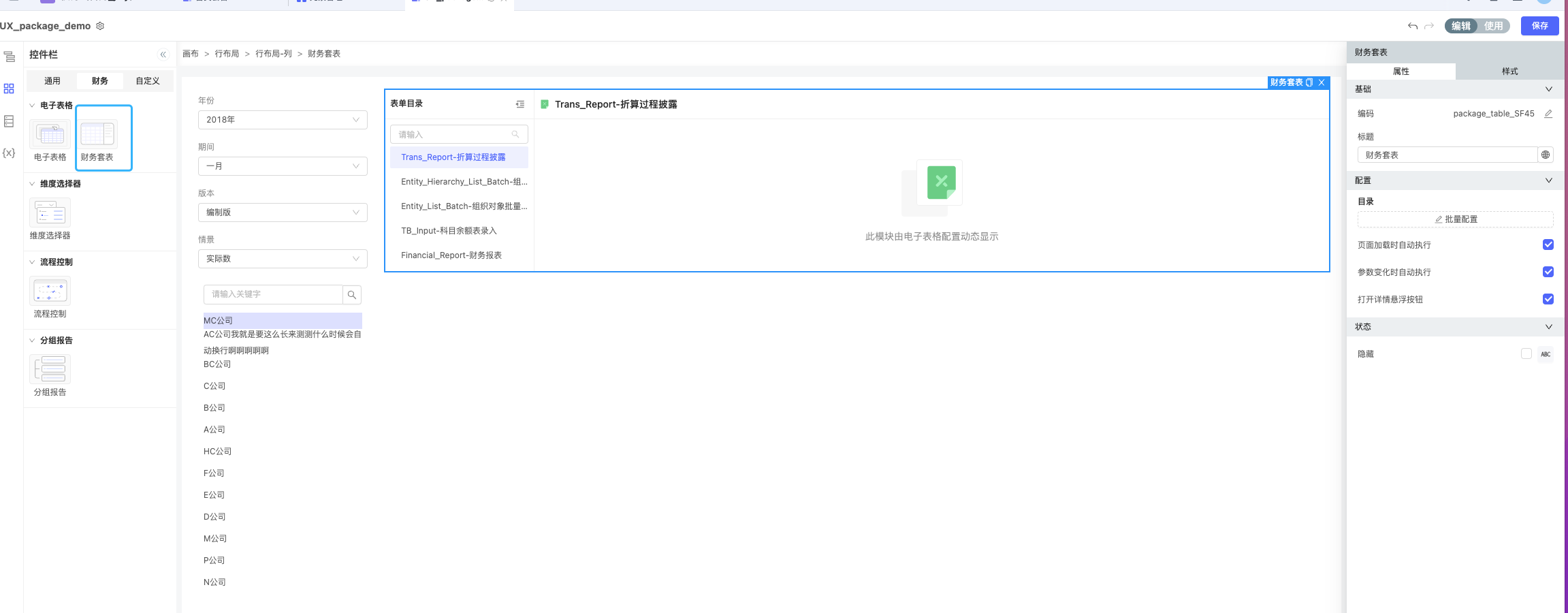Click the edit pencil next to package_table_SF45

pos(1548,114)
